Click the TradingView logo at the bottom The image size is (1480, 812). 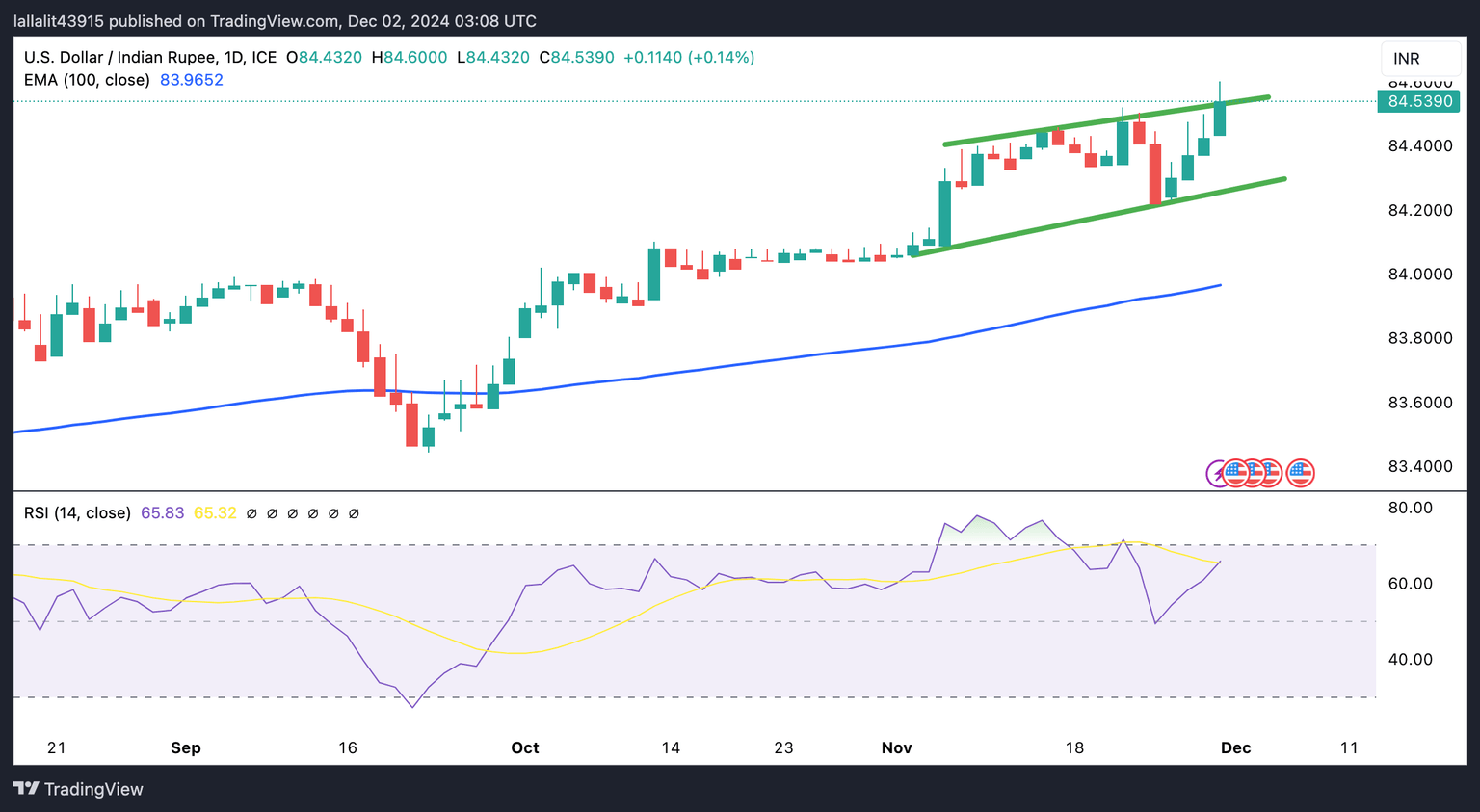tap(79, 789)
